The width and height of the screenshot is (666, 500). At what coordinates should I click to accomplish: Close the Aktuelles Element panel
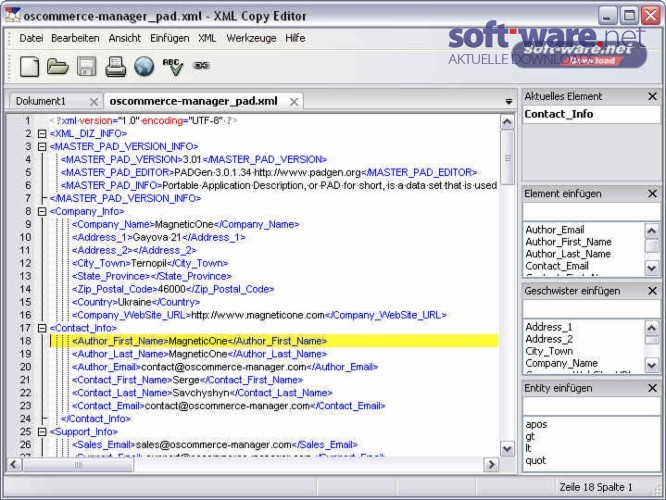[653, 96]
